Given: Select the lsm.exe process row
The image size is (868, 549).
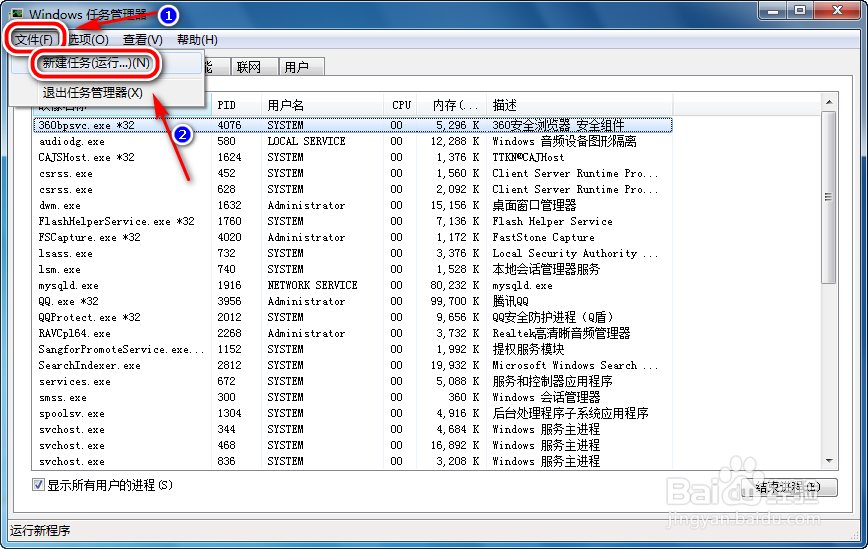Looking at the screenshot, I should (353, 270).
